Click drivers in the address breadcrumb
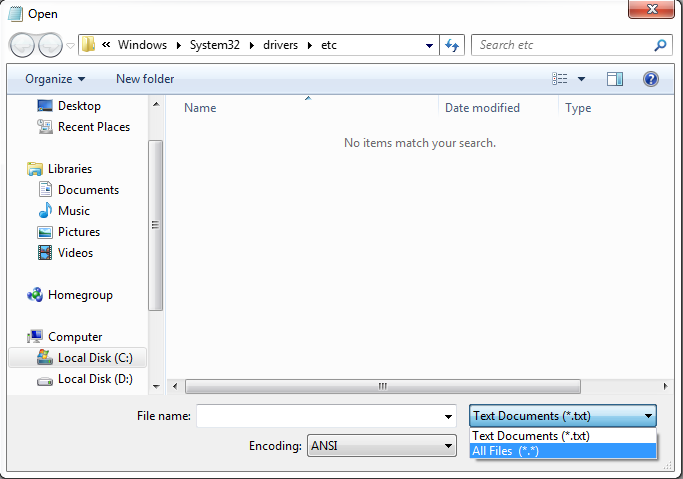This screenshot has width=683, height=479. 281,45
